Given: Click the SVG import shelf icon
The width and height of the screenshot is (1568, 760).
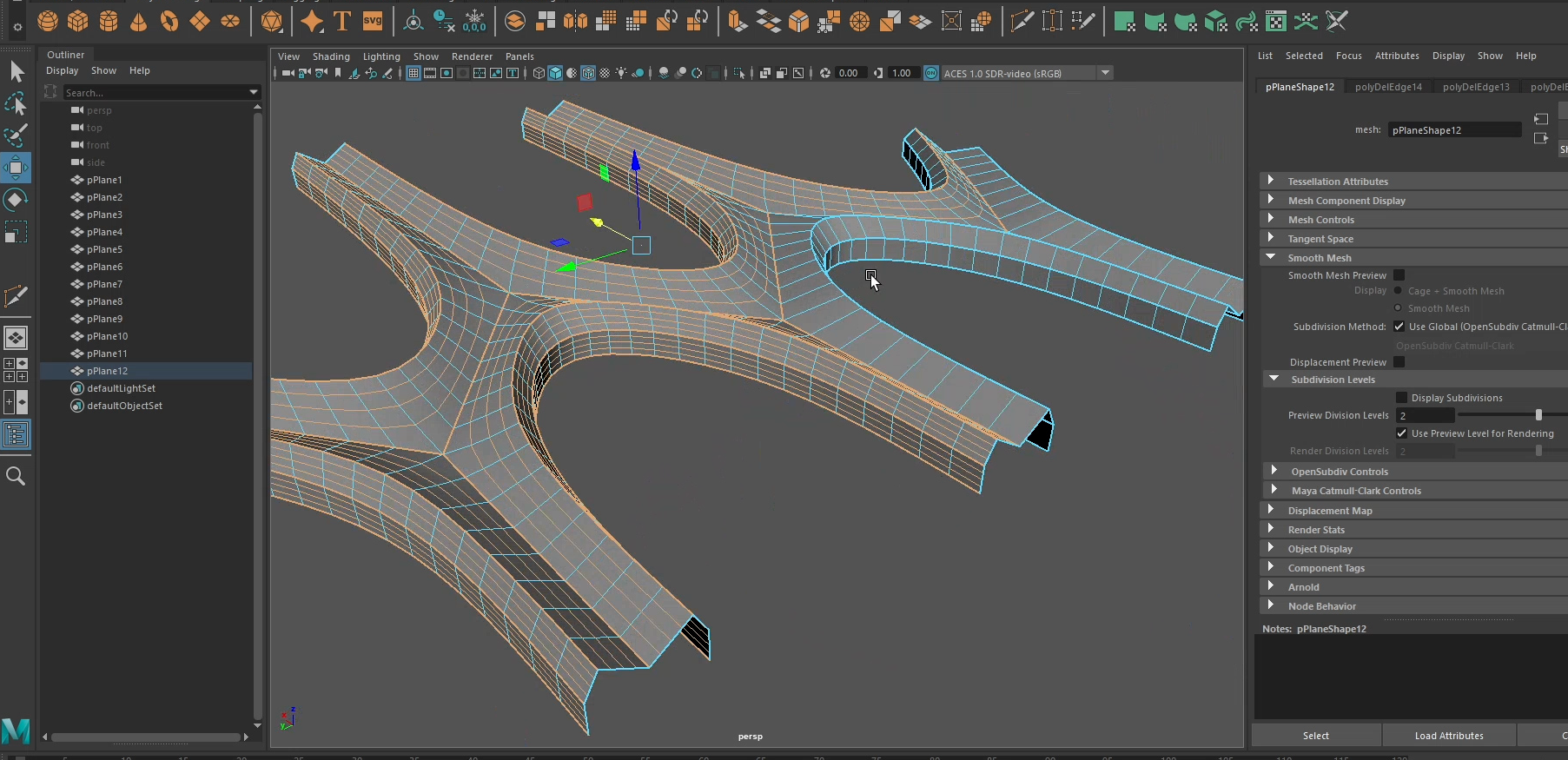Looking at the screenshot, I should [x=373, y=21].
